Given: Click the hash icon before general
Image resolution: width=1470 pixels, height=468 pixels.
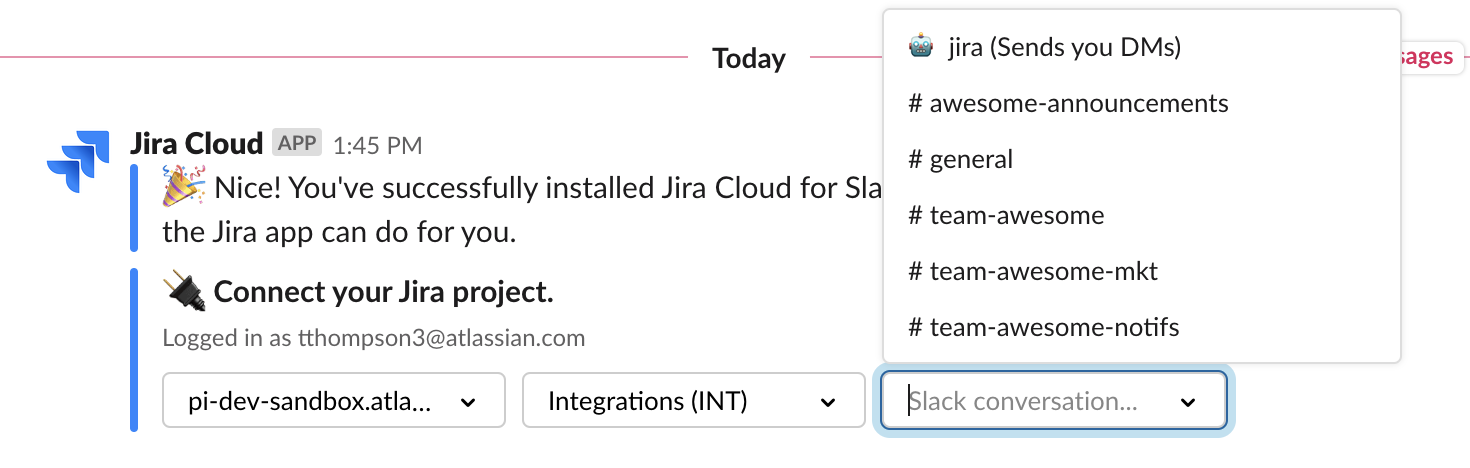Looking at the screenshot, I should [x=915, y=160].
